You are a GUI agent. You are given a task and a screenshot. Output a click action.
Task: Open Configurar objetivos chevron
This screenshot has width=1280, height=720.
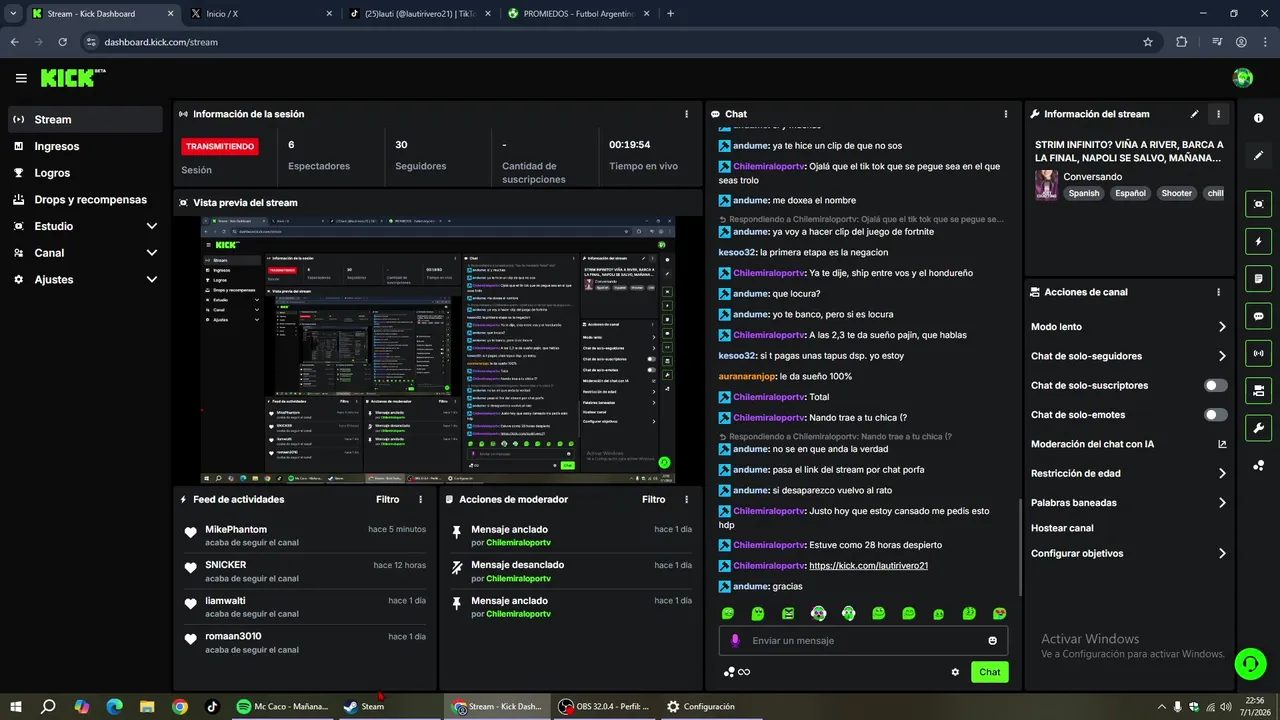1222,553
